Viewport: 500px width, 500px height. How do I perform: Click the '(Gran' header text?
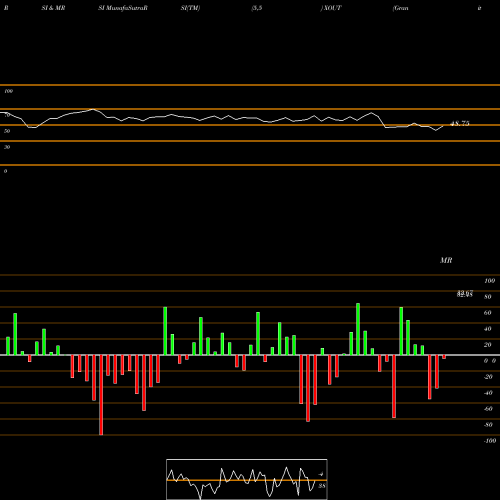[401, 8]
